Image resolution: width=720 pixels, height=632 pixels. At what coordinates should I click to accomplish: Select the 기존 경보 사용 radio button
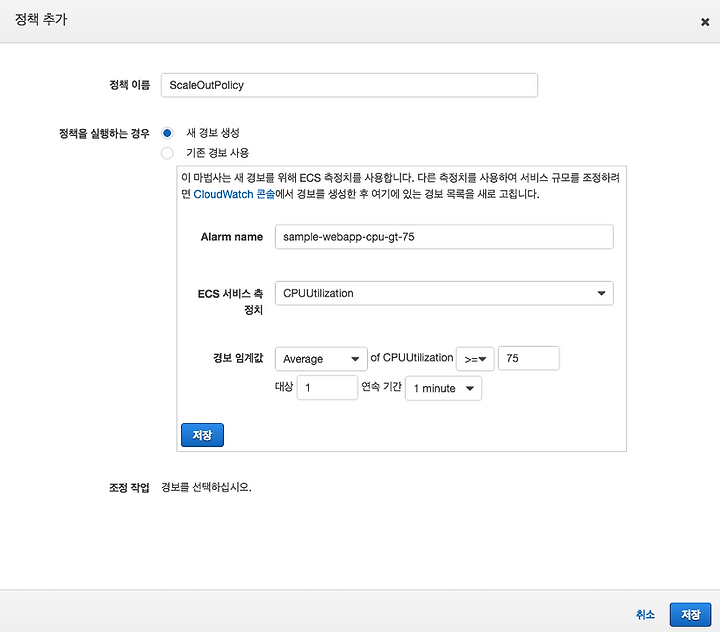click(x=167, y=153)
